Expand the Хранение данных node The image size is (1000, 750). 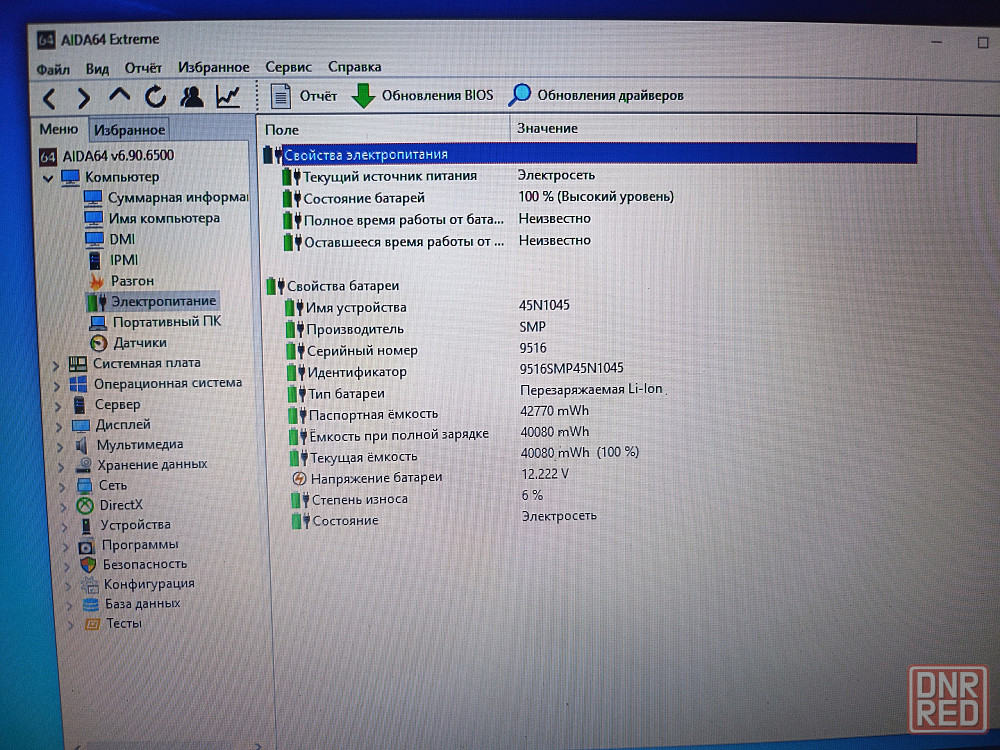[x=62, y=467]
